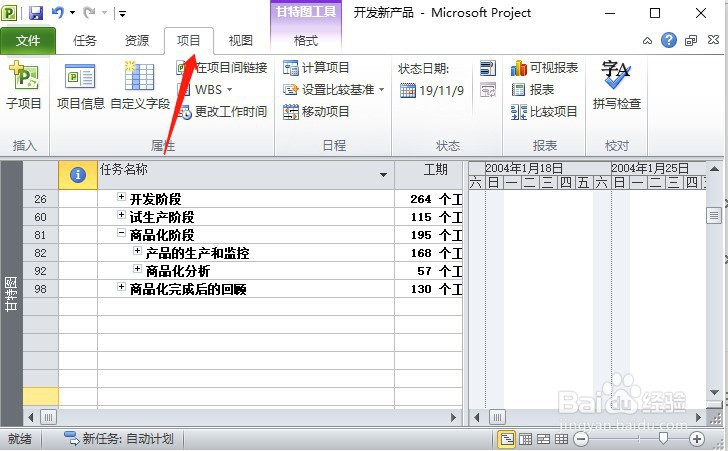Click the zoom in plus button
The width and height of the screenshot is (728, 451).
pos(696,438)
